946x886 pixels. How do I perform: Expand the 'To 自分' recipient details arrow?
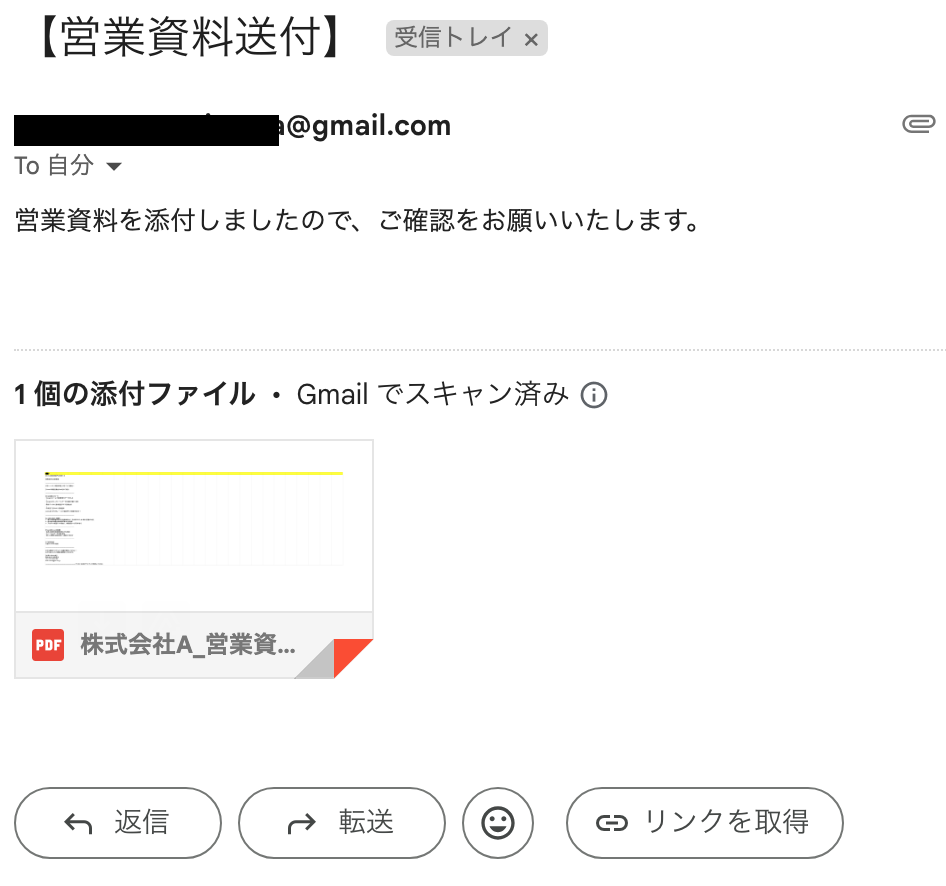114,167
